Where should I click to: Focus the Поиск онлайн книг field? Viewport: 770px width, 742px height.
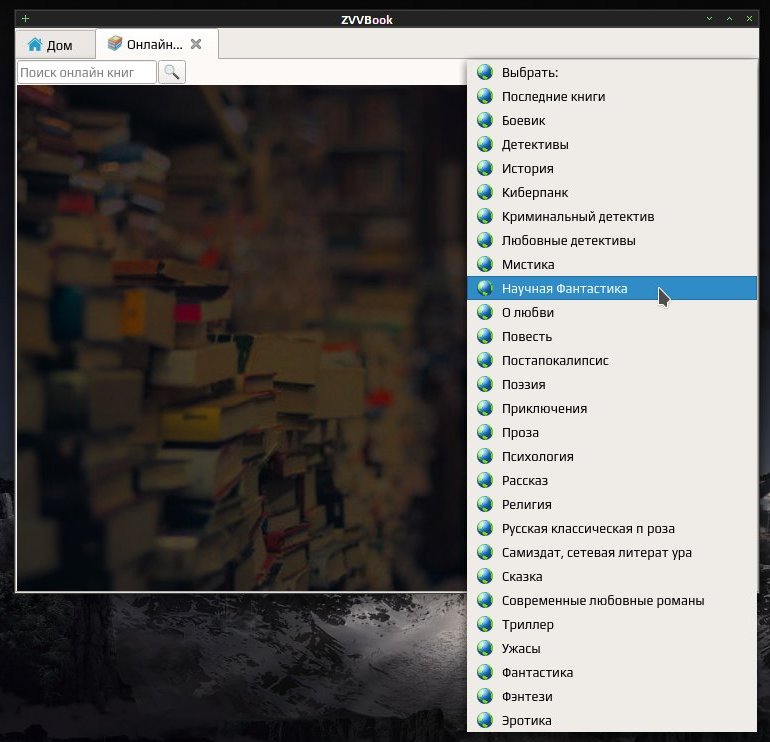[x=87, y=72]
